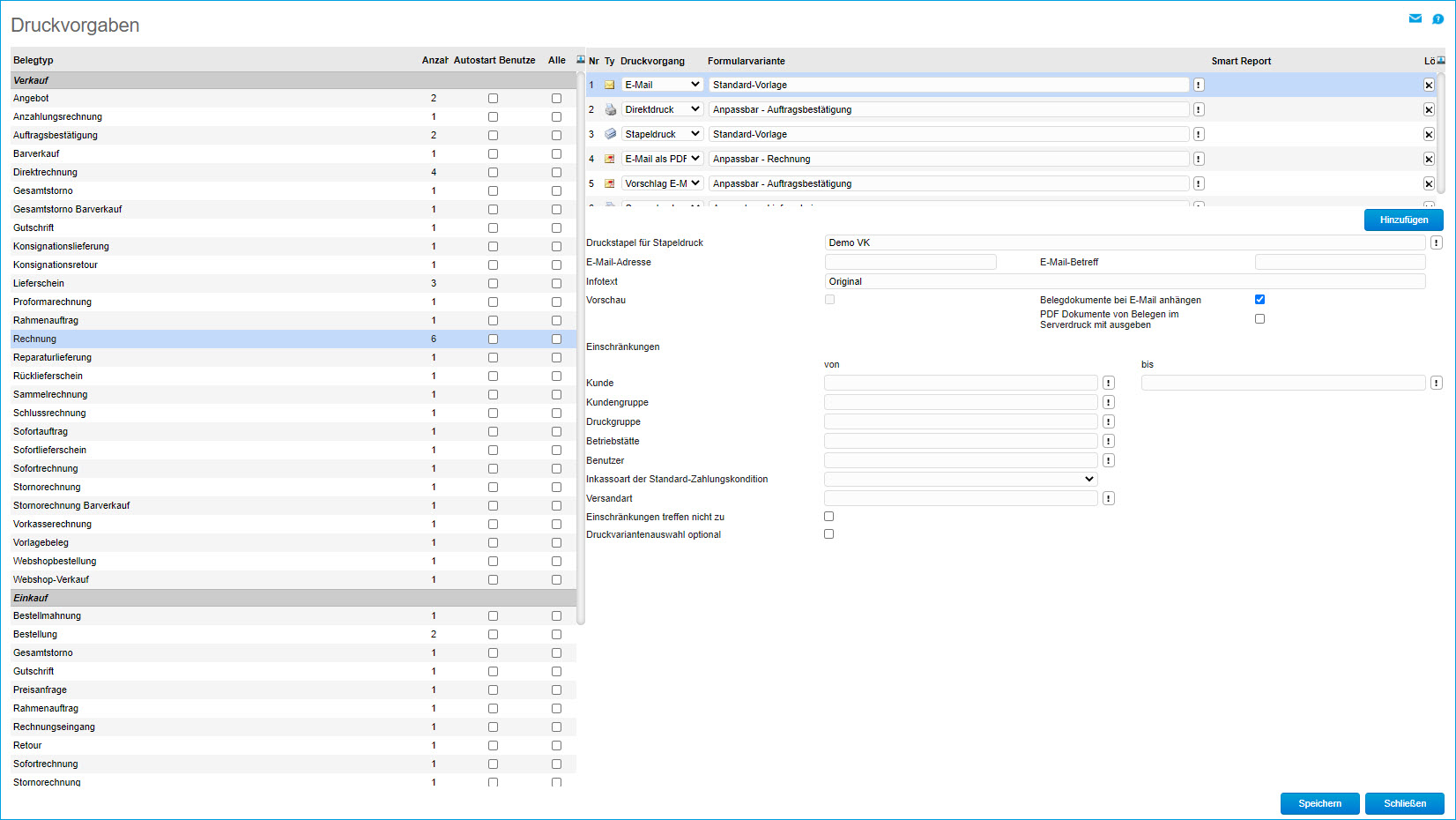Toggle Alle checkbox for Direktrechnung
Image resolution: width=1456 pixels, height=820 pixels.
click(x=556, y=172)
